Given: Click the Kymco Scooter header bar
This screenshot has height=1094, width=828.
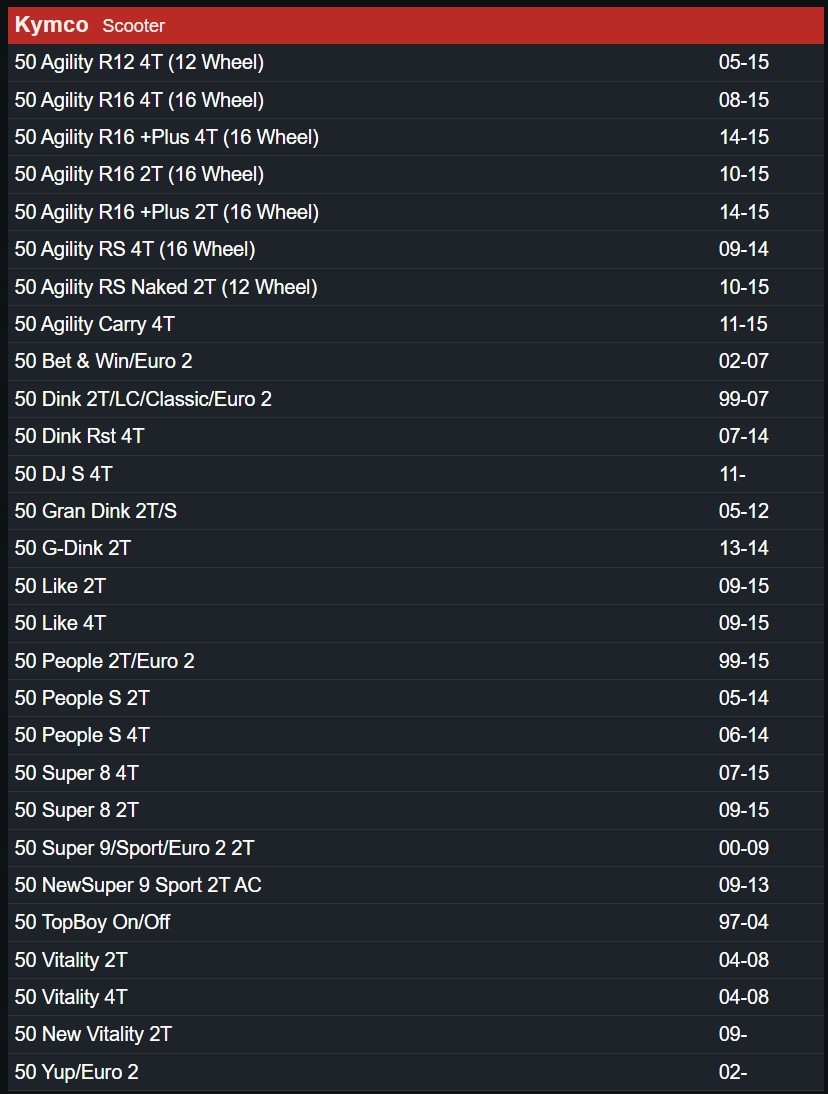Looking at the screenshot, I should pyautogui.click(x=416, y=25).
